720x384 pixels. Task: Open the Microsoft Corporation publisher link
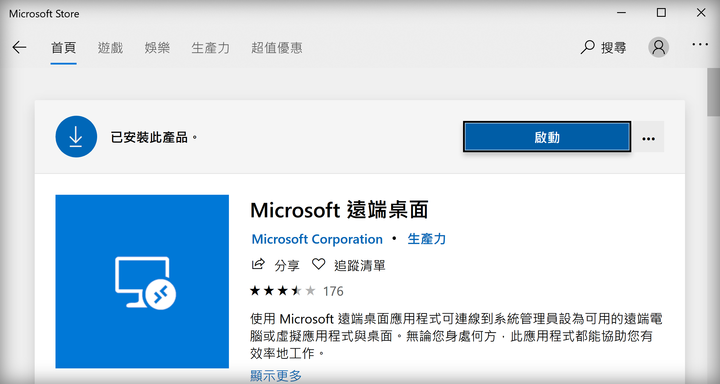317,239
